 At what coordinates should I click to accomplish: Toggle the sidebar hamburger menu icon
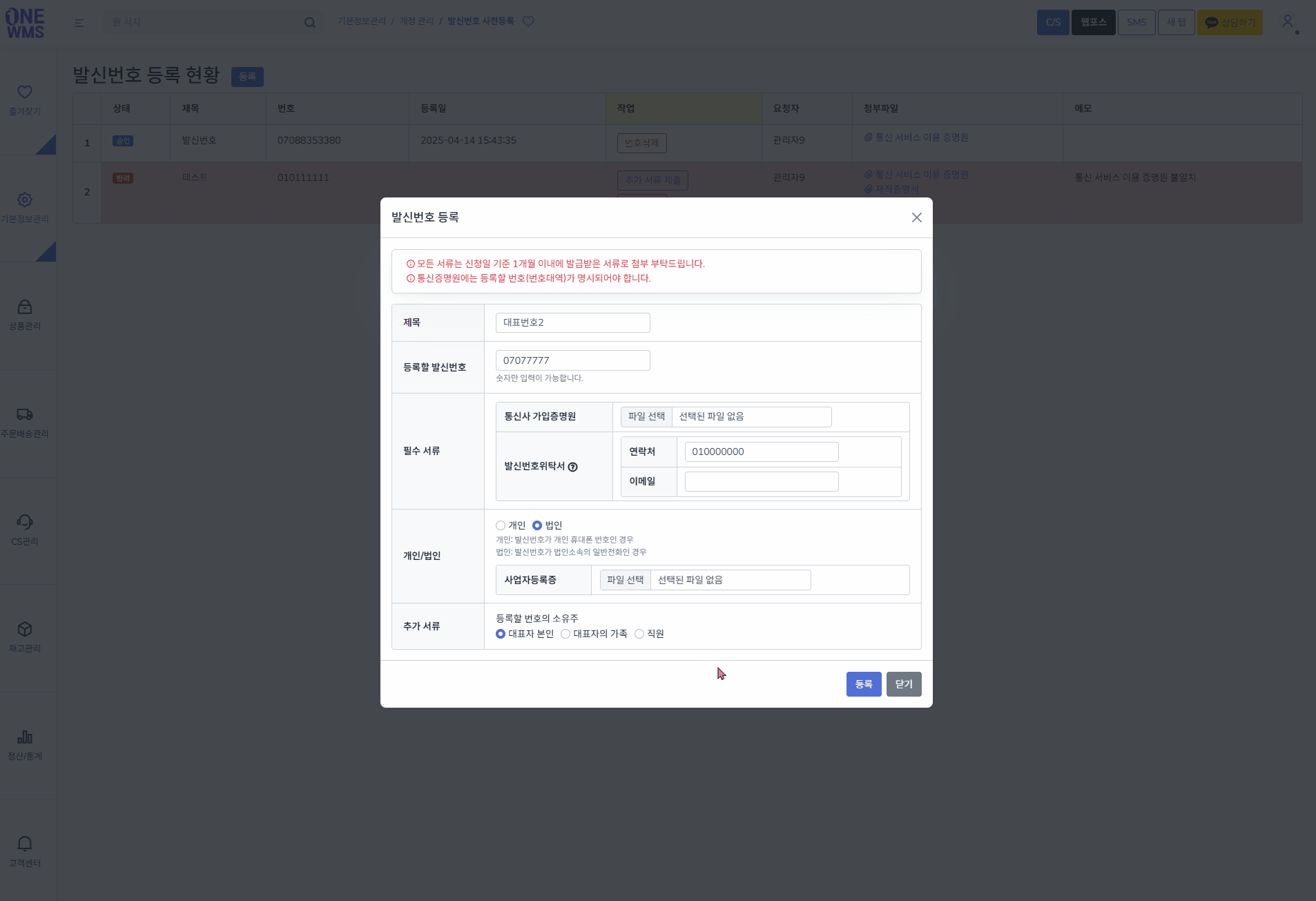79,23
